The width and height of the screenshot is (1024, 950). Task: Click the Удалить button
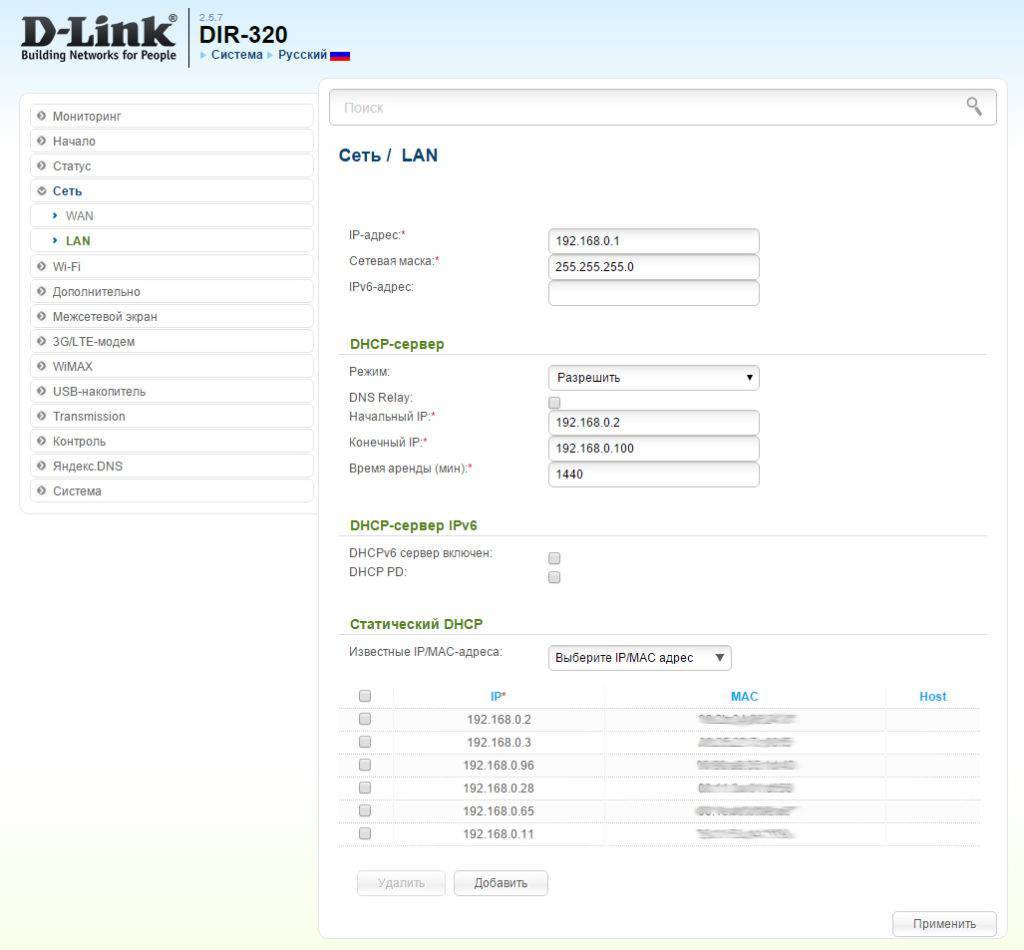coord(401,883)
